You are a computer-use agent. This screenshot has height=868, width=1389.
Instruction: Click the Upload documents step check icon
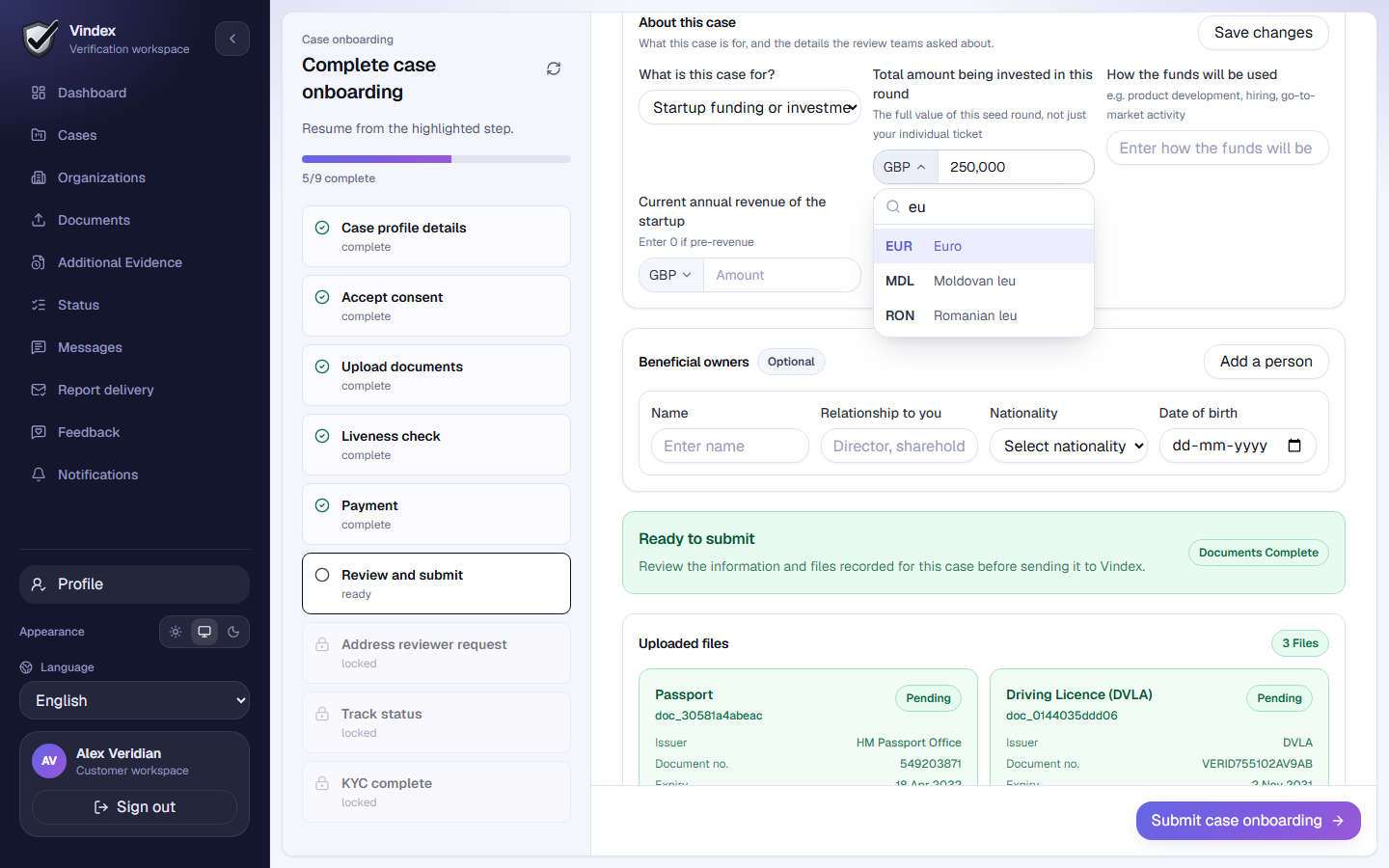coord(322,366)
